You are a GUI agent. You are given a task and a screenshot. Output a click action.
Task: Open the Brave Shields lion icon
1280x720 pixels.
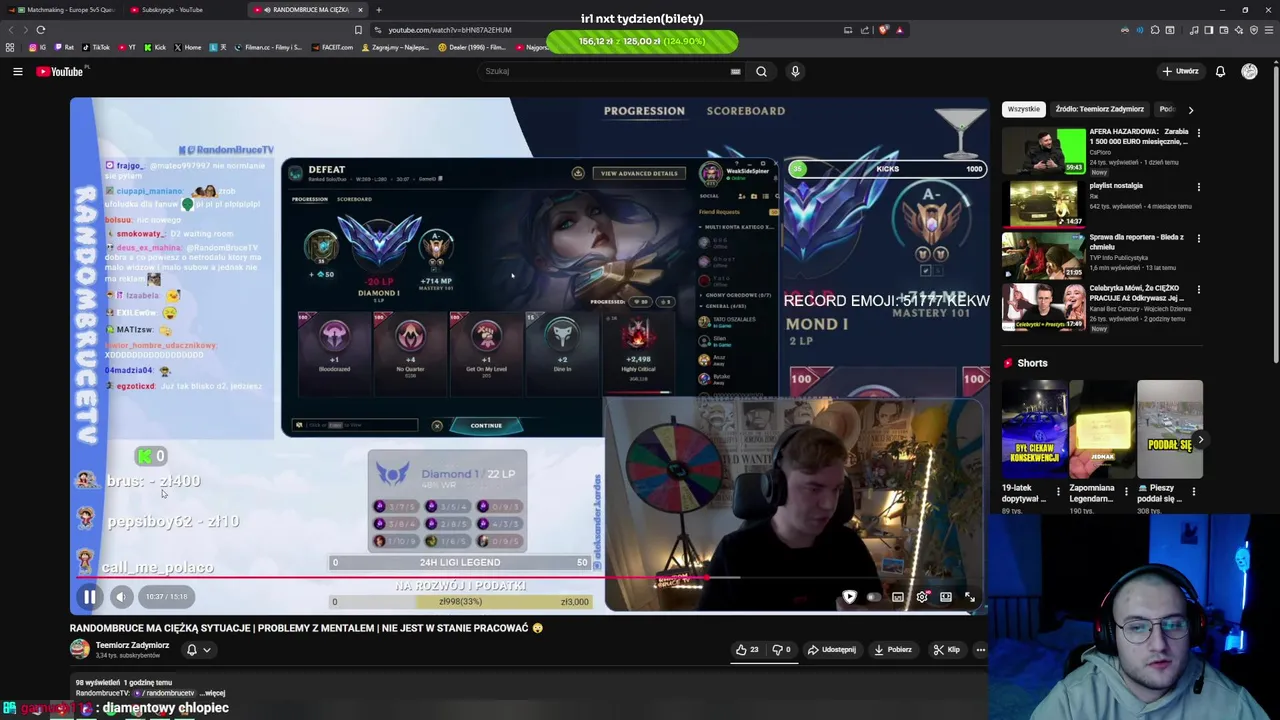click(x=883, y=29)
